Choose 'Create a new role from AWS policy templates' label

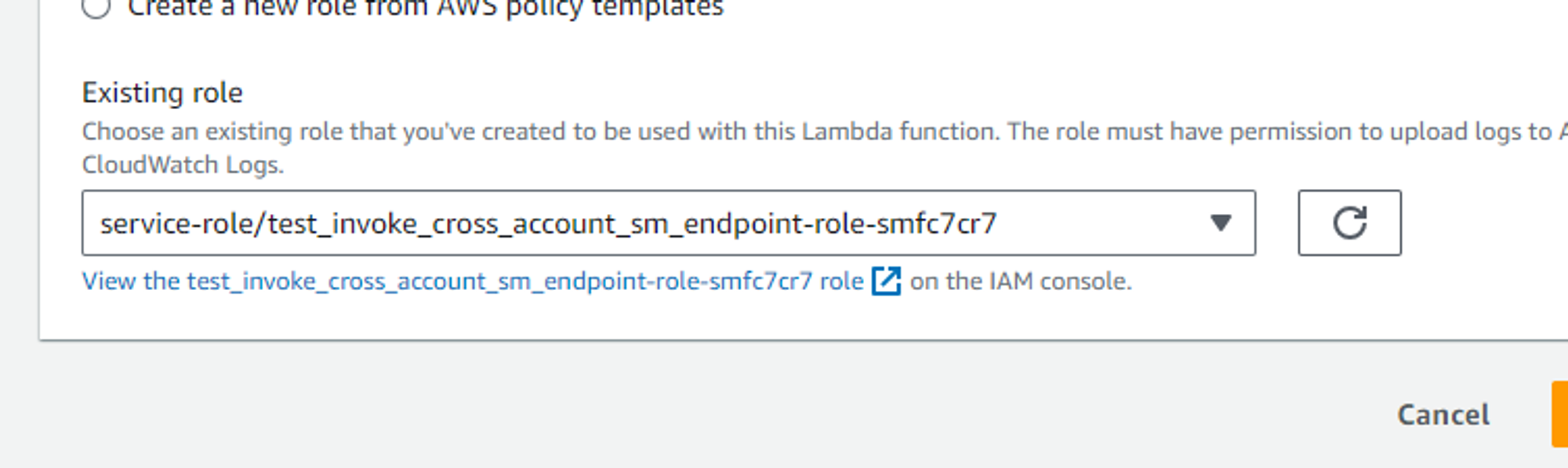pos(426,8)
